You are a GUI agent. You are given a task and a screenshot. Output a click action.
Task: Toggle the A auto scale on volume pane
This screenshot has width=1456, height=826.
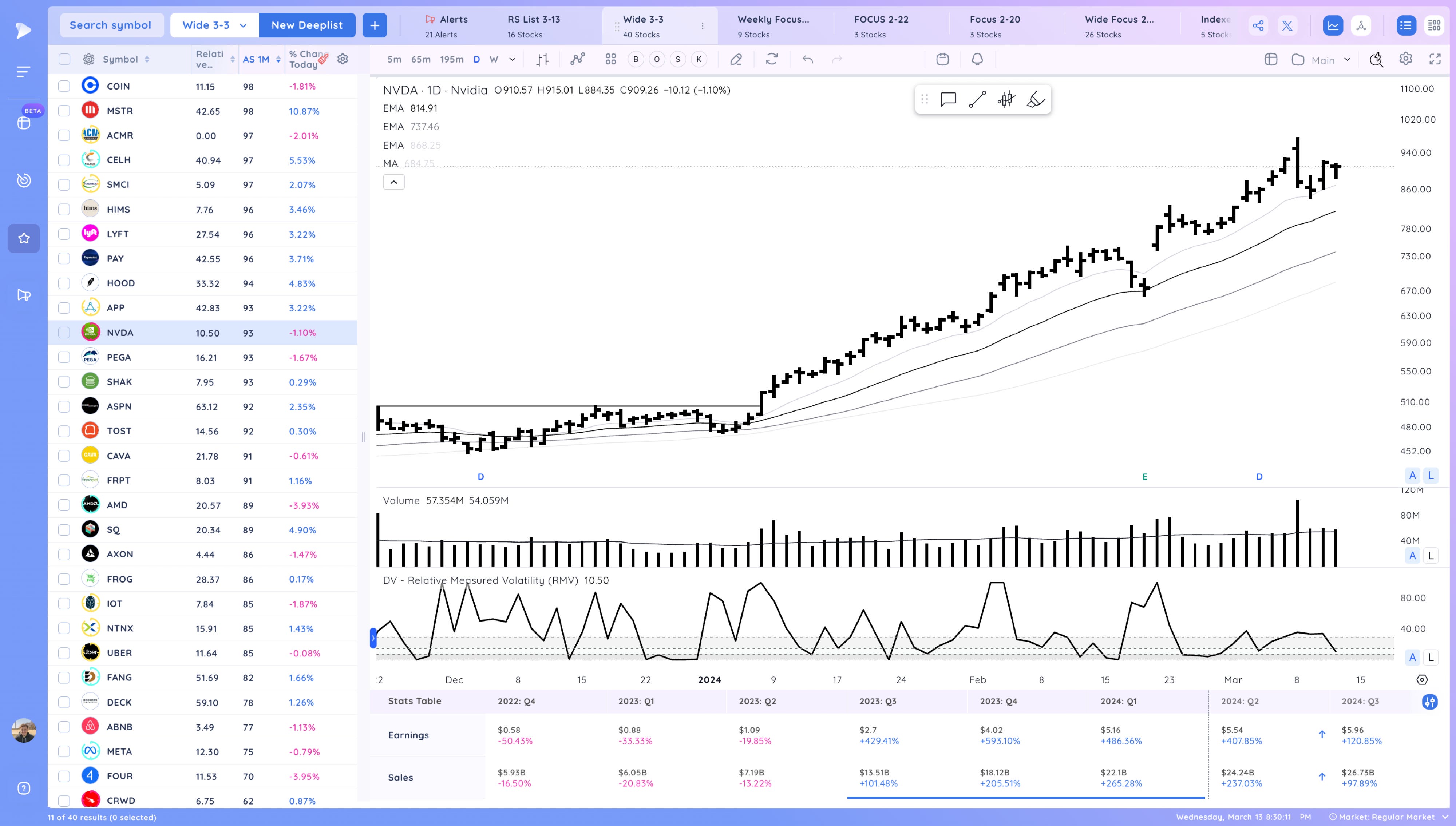1412,555
